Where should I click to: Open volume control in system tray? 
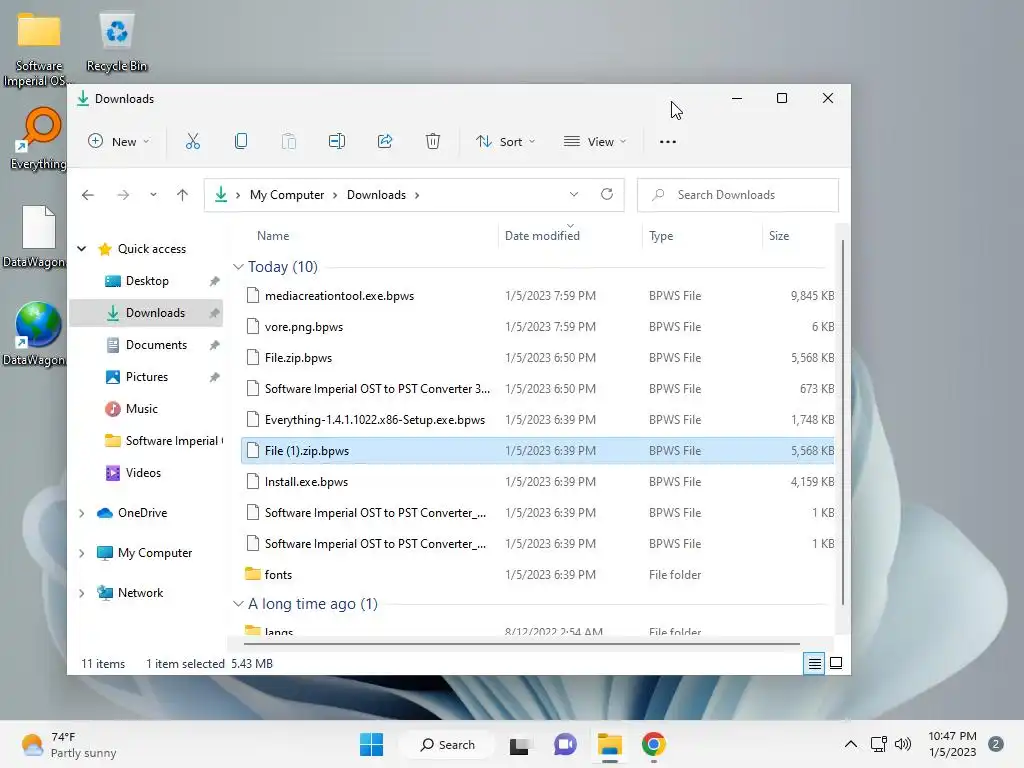(x=903, y=744)
